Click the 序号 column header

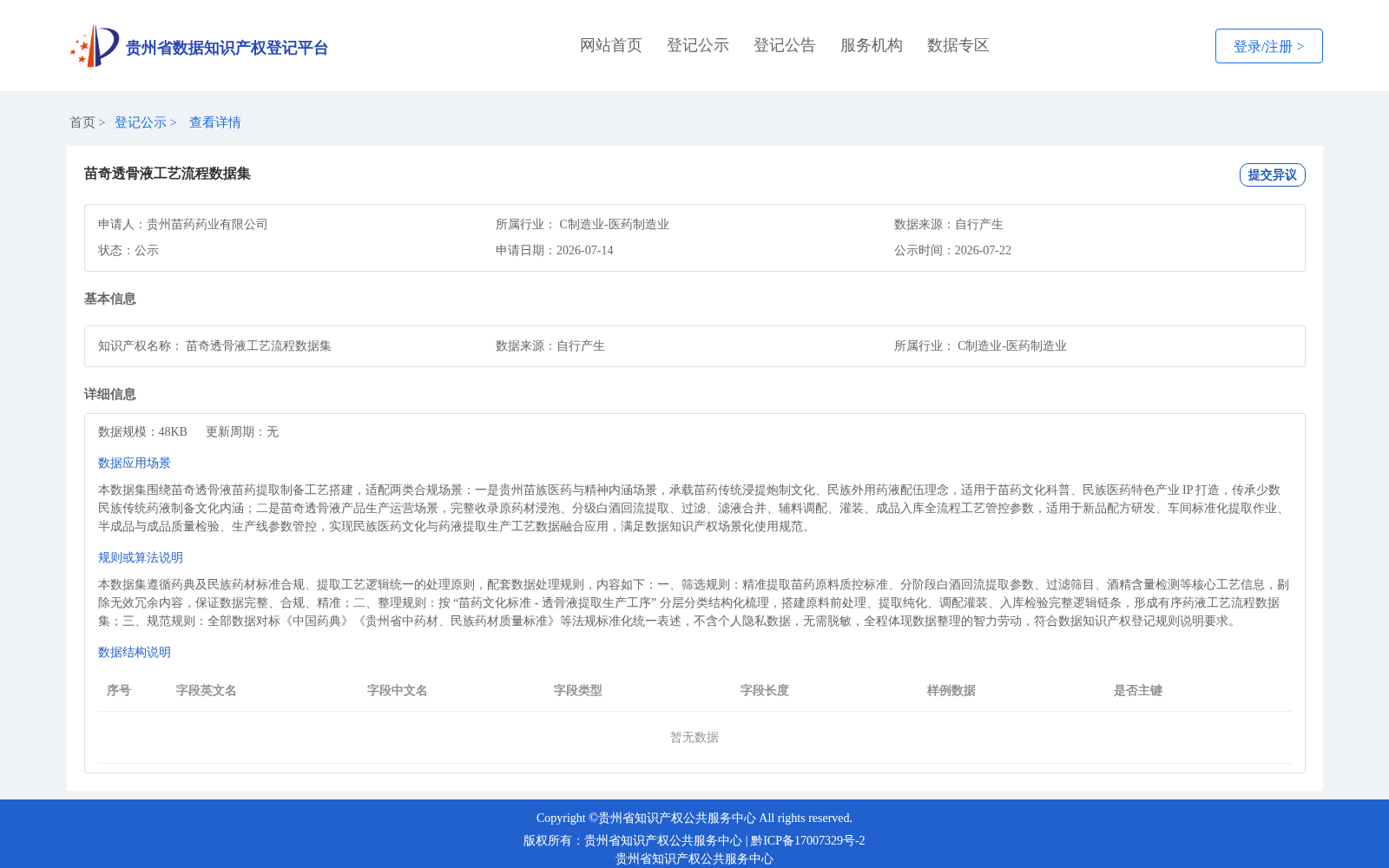click(x=119, y=690)
